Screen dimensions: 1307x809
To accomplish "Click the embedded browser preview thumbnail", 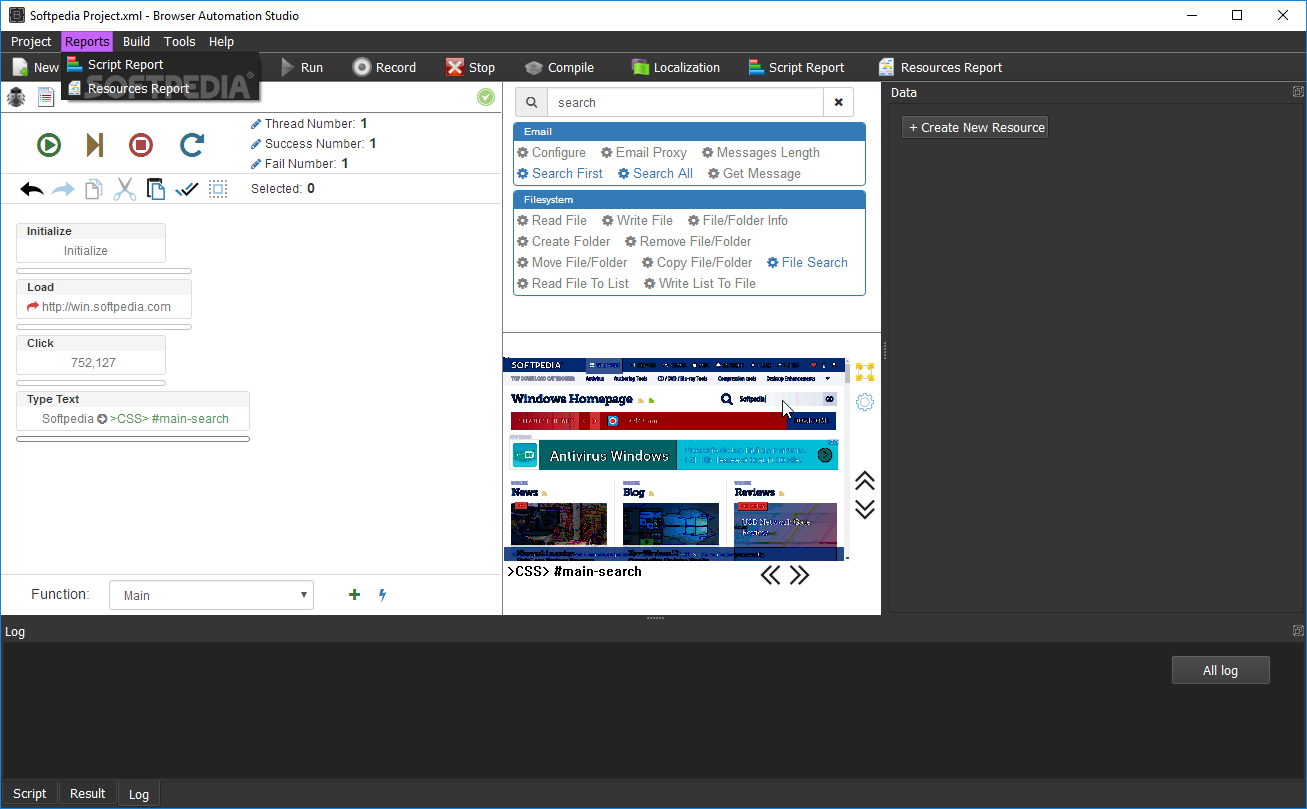I will (x=675, y=459).
